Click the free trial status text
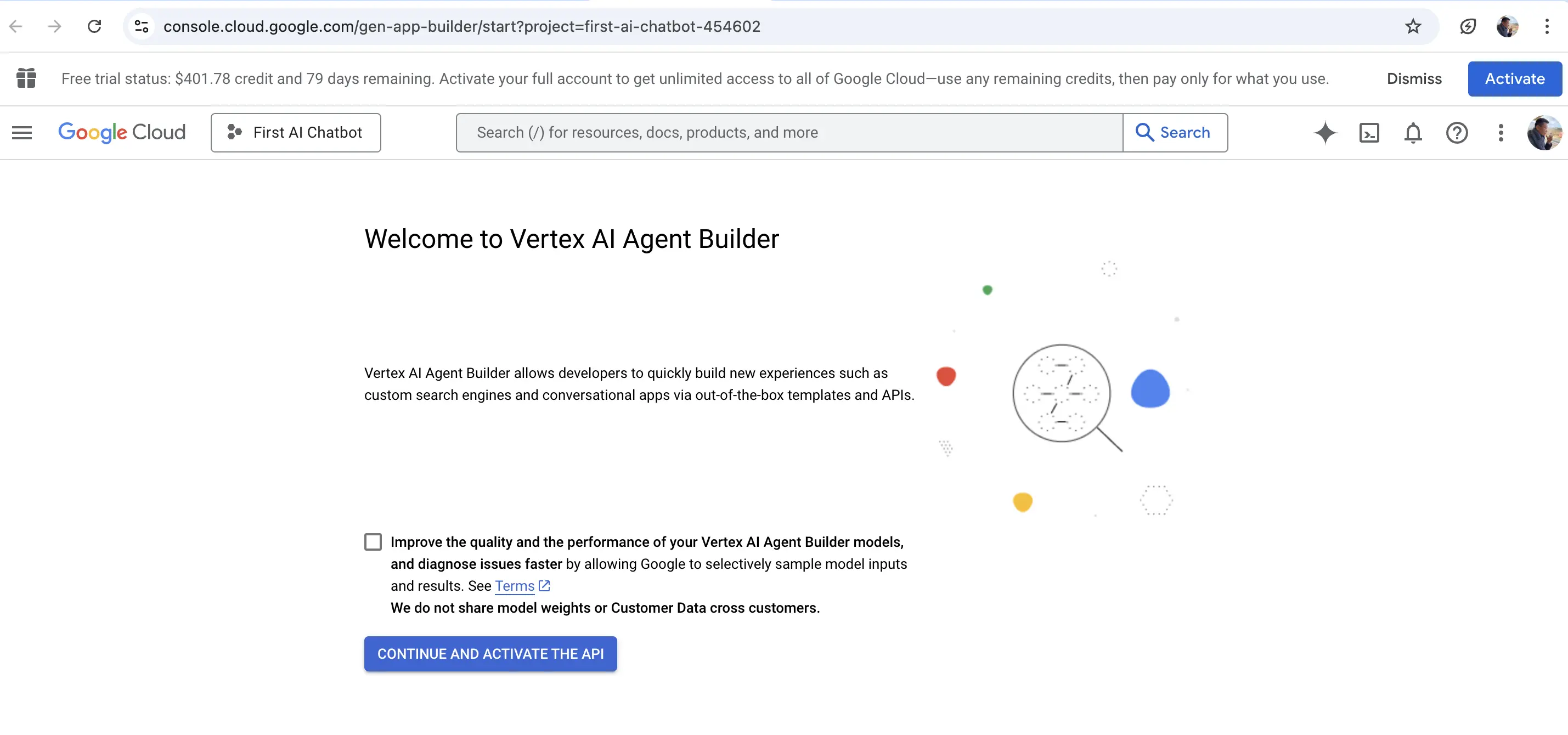1568x735 pixels. point(695,78)
